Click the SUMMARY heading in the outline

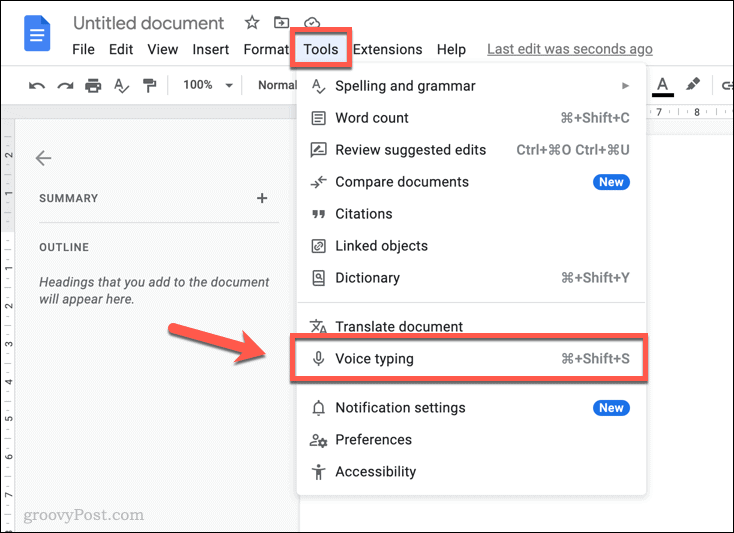(x=68, y=198)
